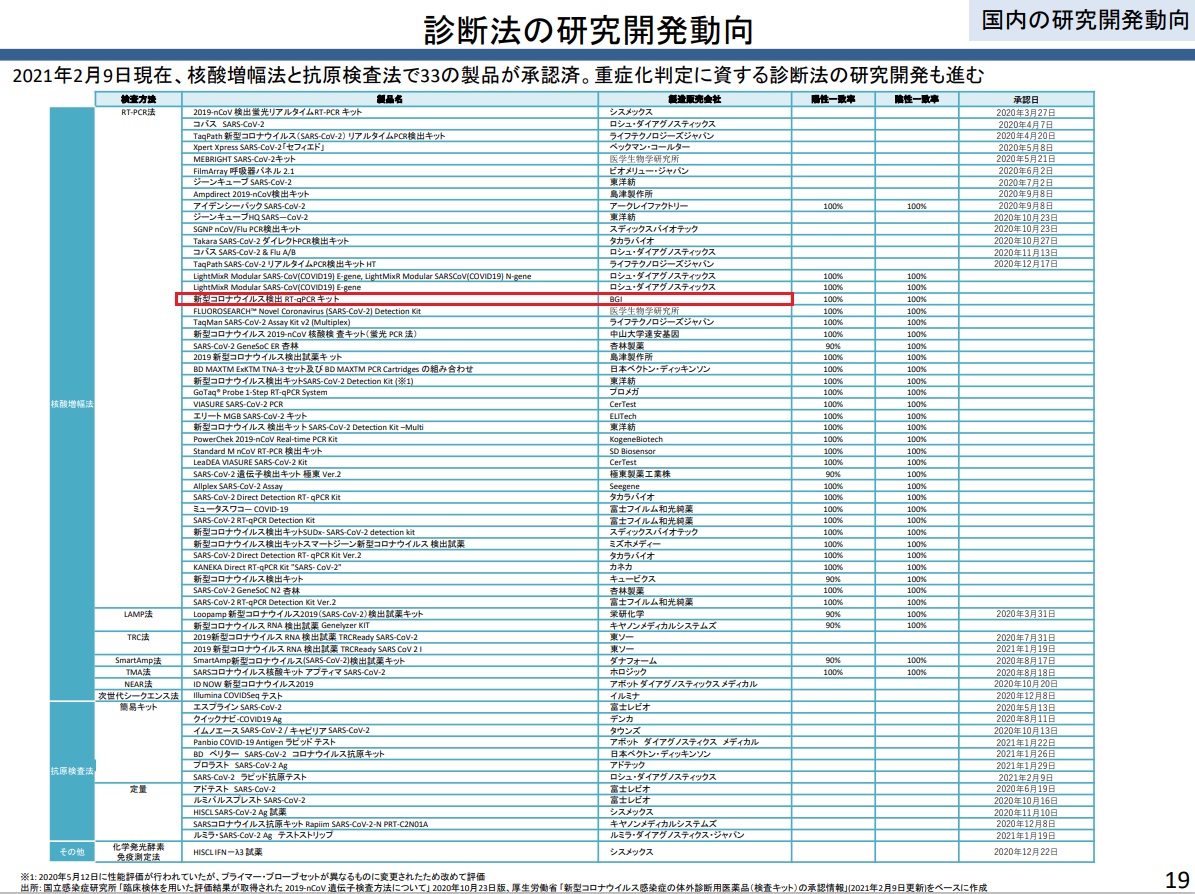
Task: Select the 陽性一致率 column header
Action: (x=833, y=99)
